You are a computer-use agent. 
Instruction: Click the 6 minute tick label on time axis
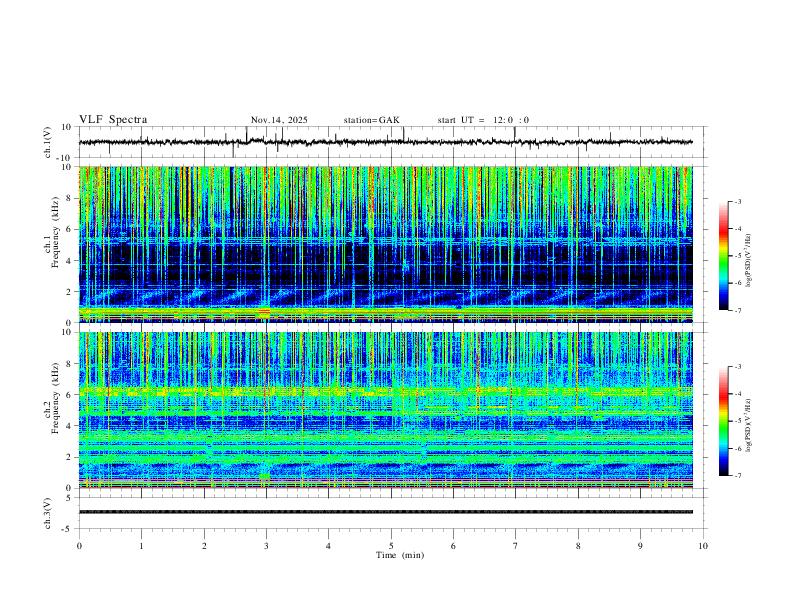[x=454, y=546]
